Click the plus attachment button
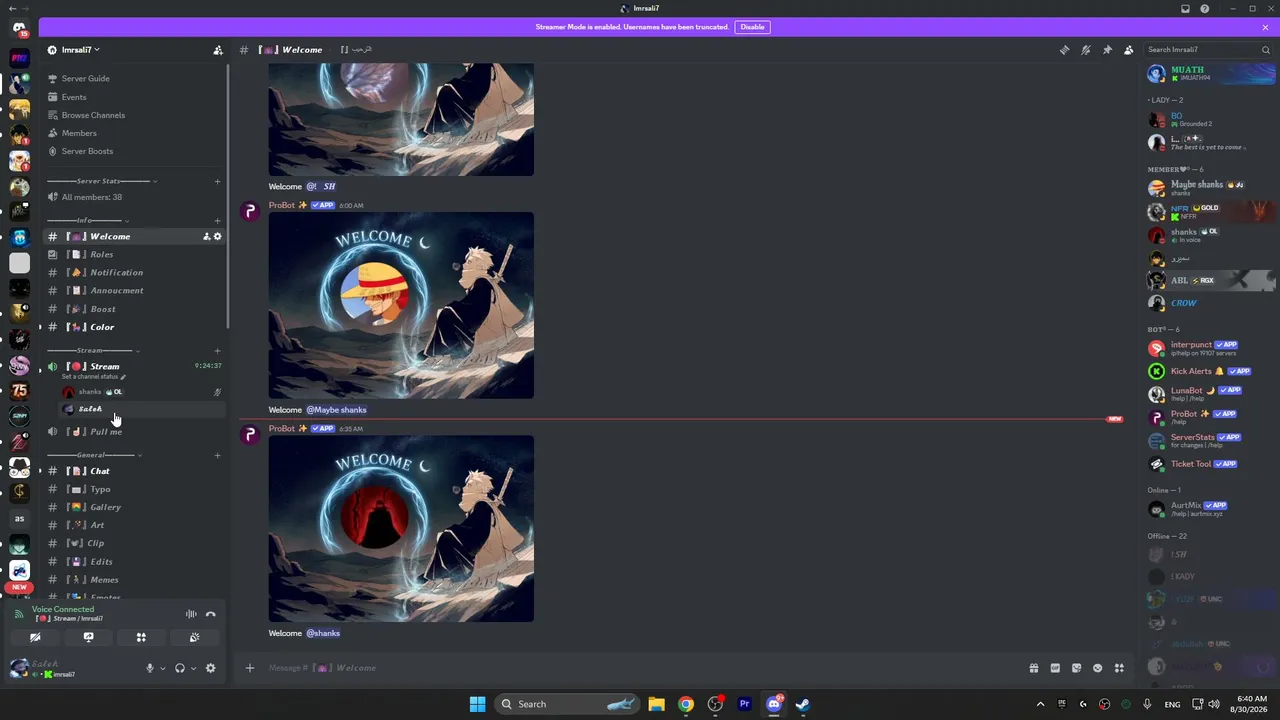1280x720 pixels. 250,668
